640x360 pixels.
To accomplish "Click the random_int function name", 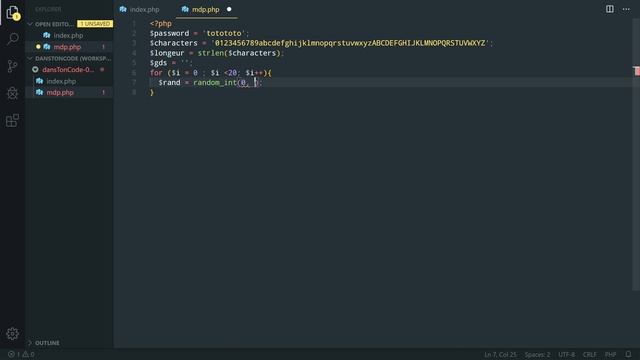I will (x=215, y=82).
